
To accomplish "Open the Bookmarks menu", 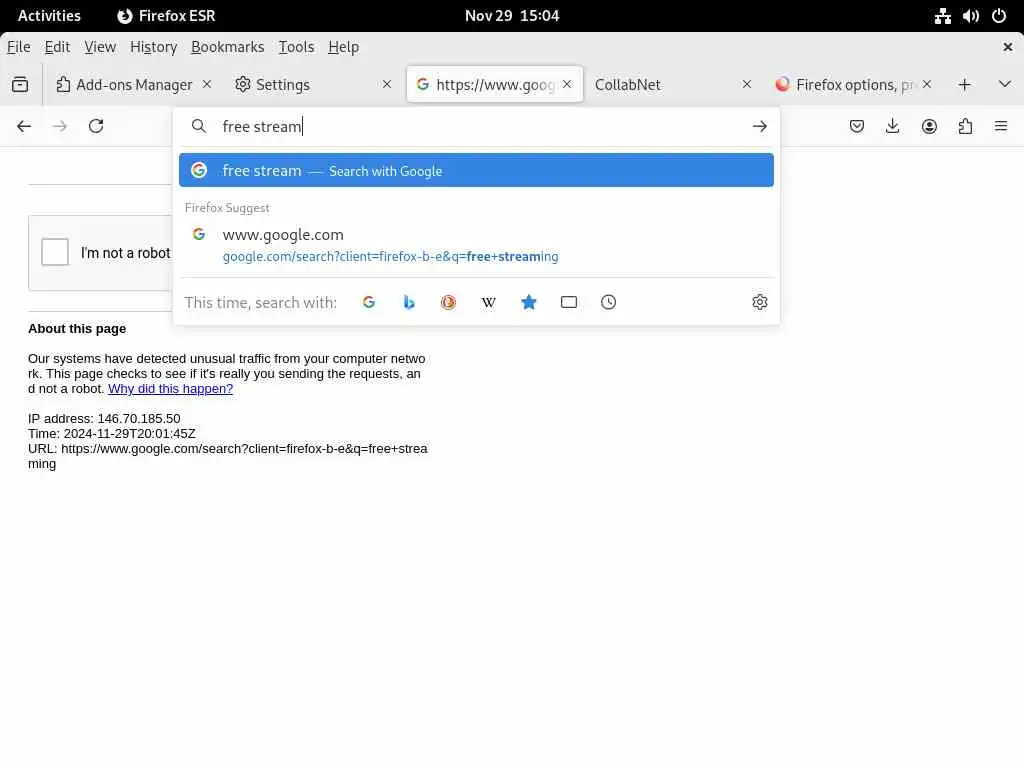I will pos(227,47).
